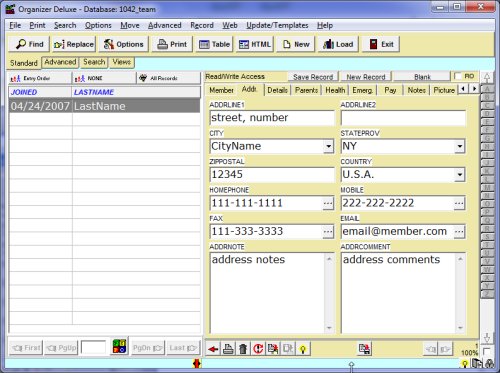This screenshot has width=500, height=373.
Task: Open the Record menu
Action: click(202, 25)
